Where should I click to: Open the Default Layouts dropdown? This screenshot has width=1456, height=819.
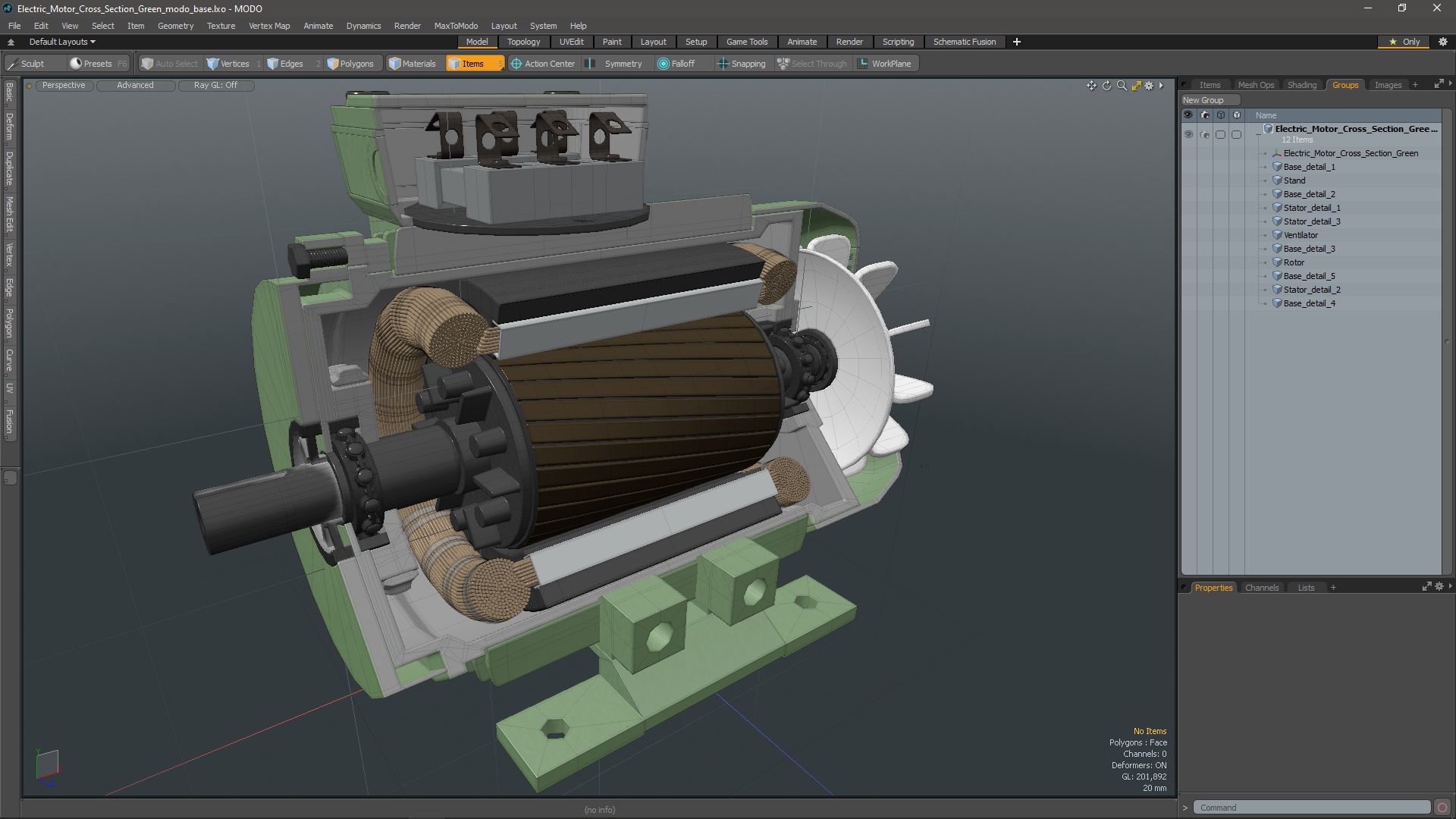click(x=62, y=42)
